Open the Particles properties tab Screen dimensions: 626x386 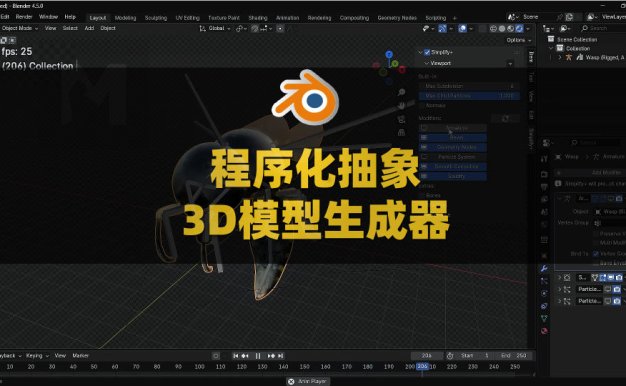click(544, 281)
